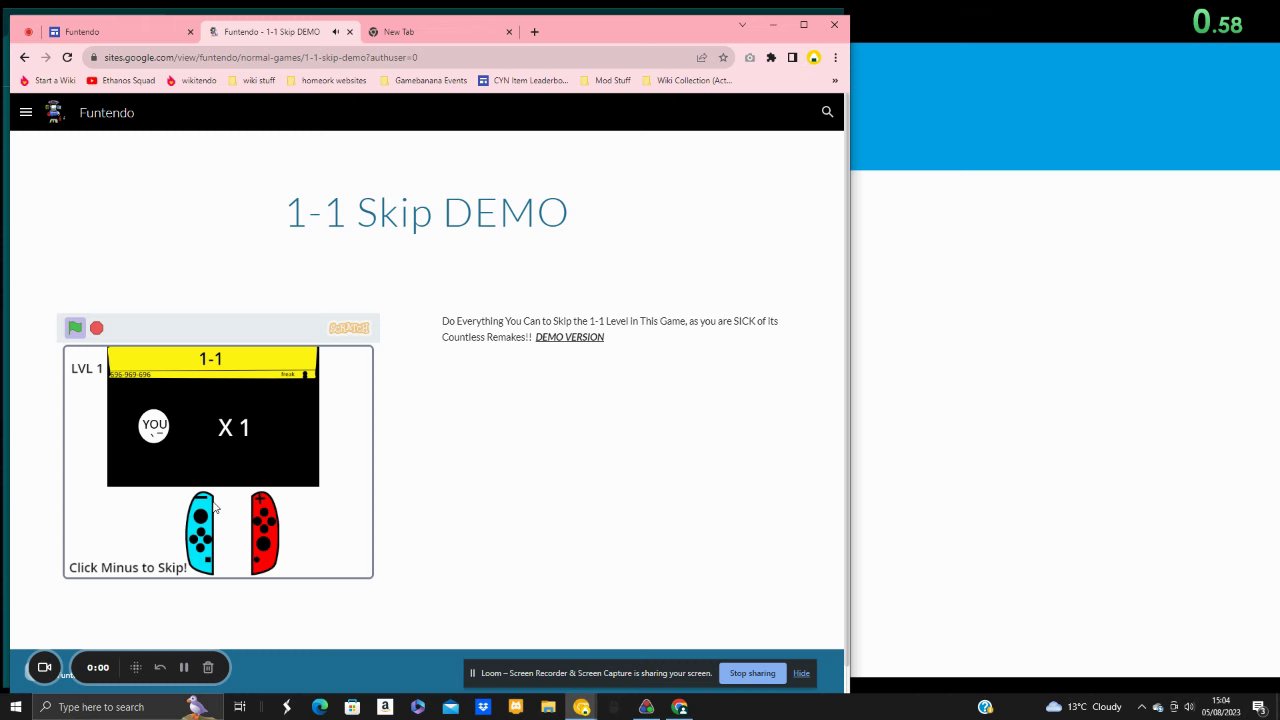Hide the Loom screen sharing bar
Viewport: 1280px width, 720px height.
801,673
